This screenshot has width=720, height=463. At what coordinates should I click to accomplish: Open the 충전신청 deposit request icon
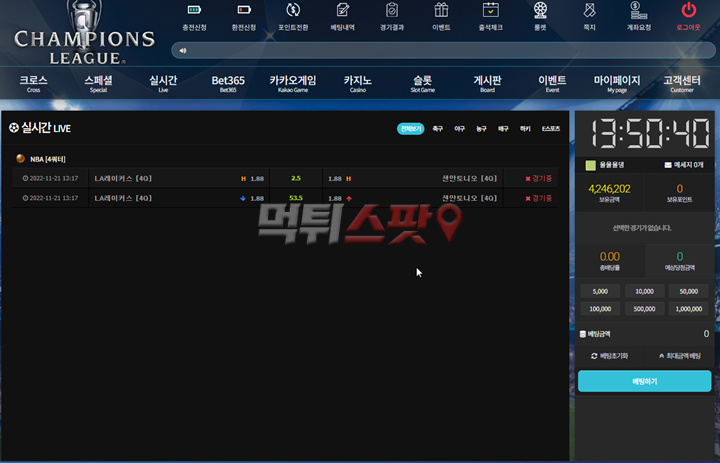pyautogui.click(x=194, y=10)
